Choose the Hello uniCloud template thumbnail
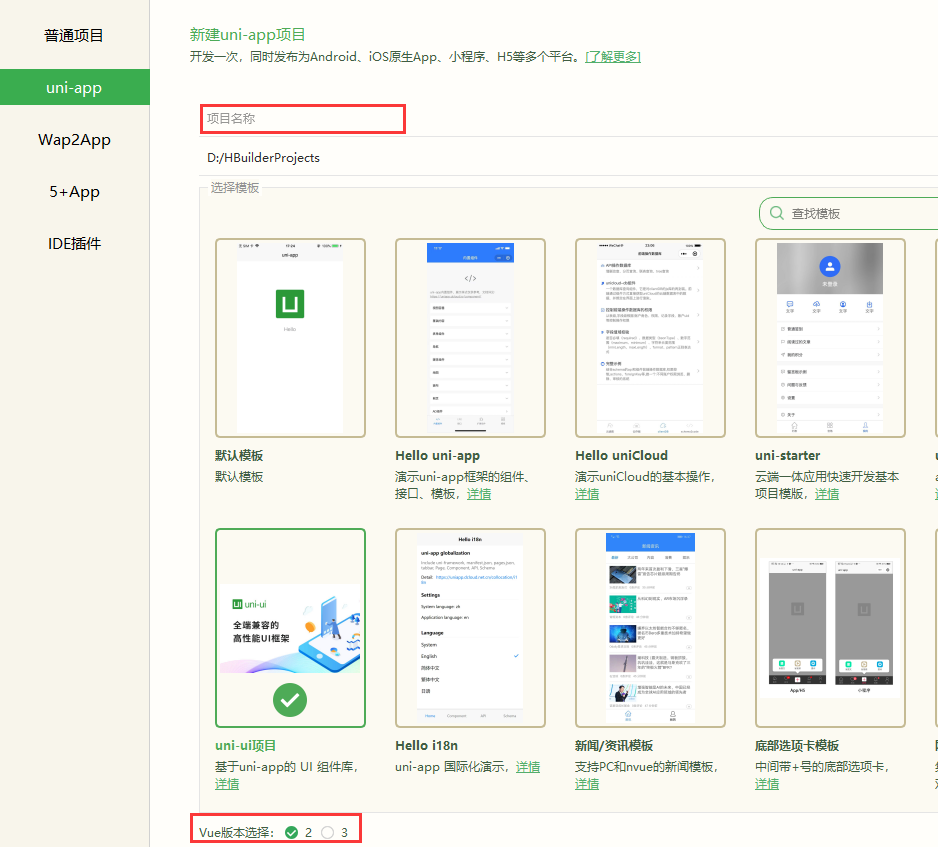 (650, 338)
